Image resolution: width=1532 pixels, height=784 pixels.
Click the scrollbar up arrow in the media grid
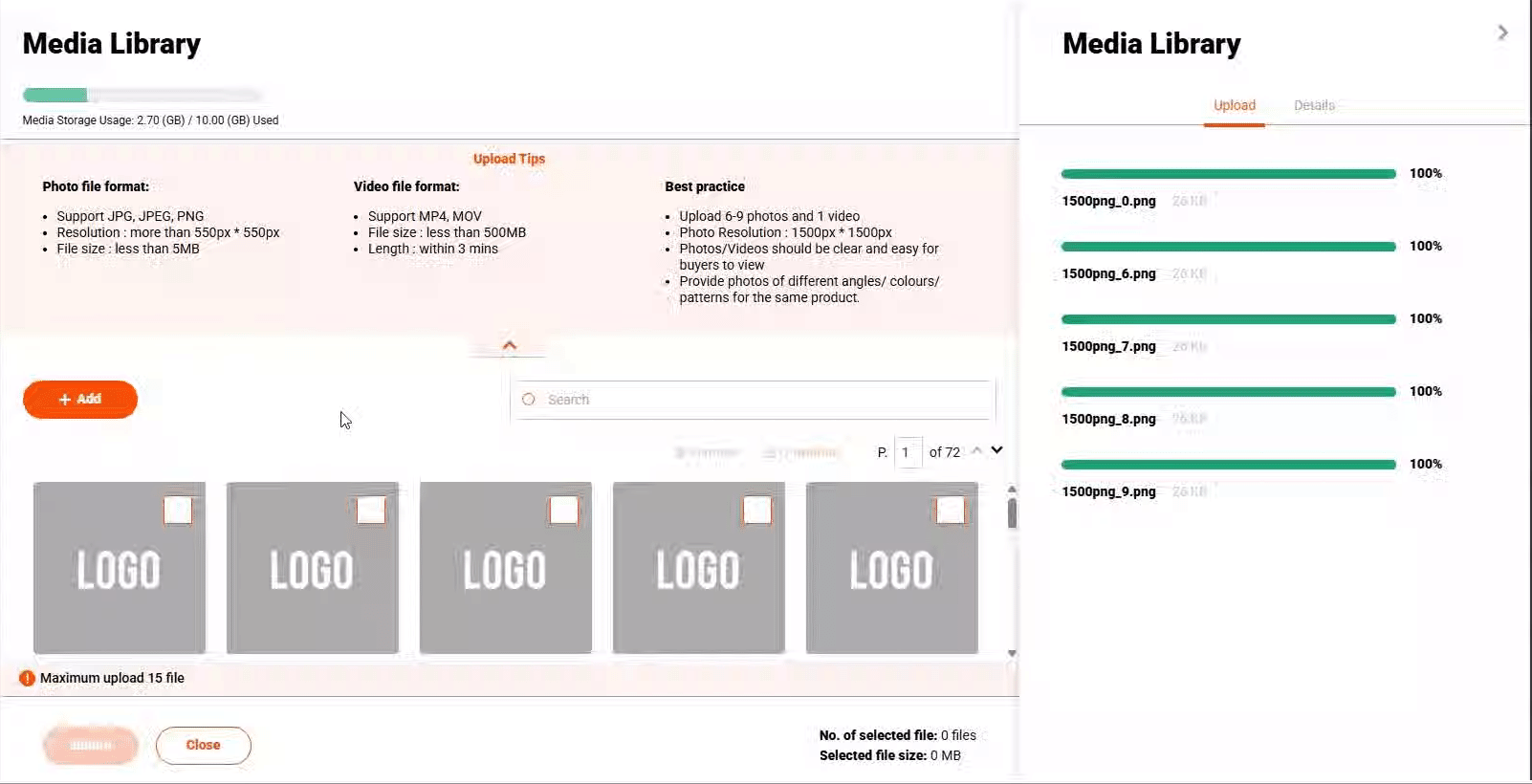coord(1012,490)
